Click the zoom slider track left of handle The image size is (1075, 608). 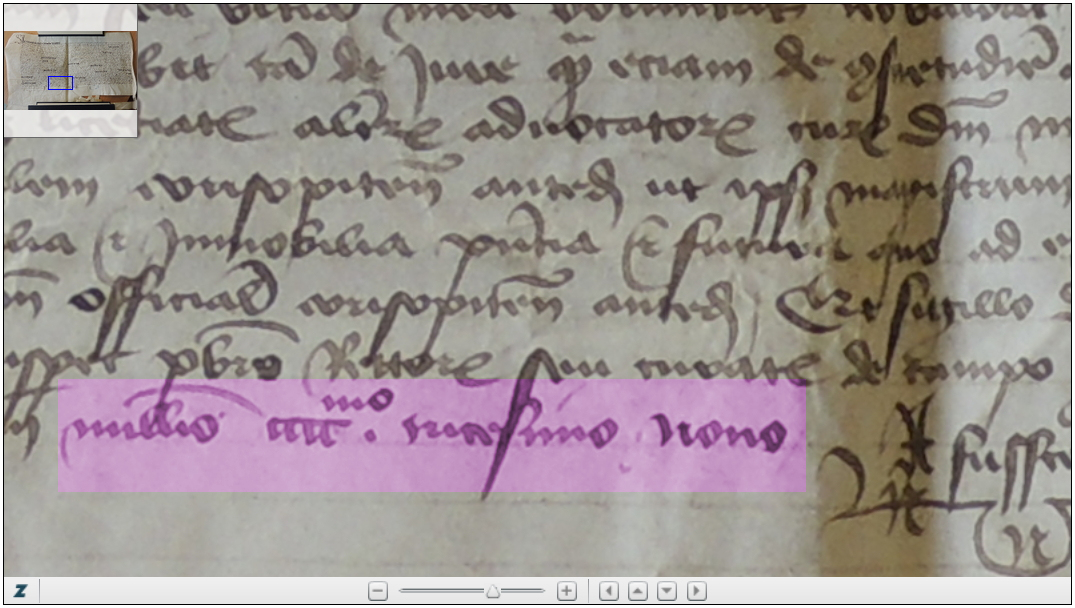[440, 591]
